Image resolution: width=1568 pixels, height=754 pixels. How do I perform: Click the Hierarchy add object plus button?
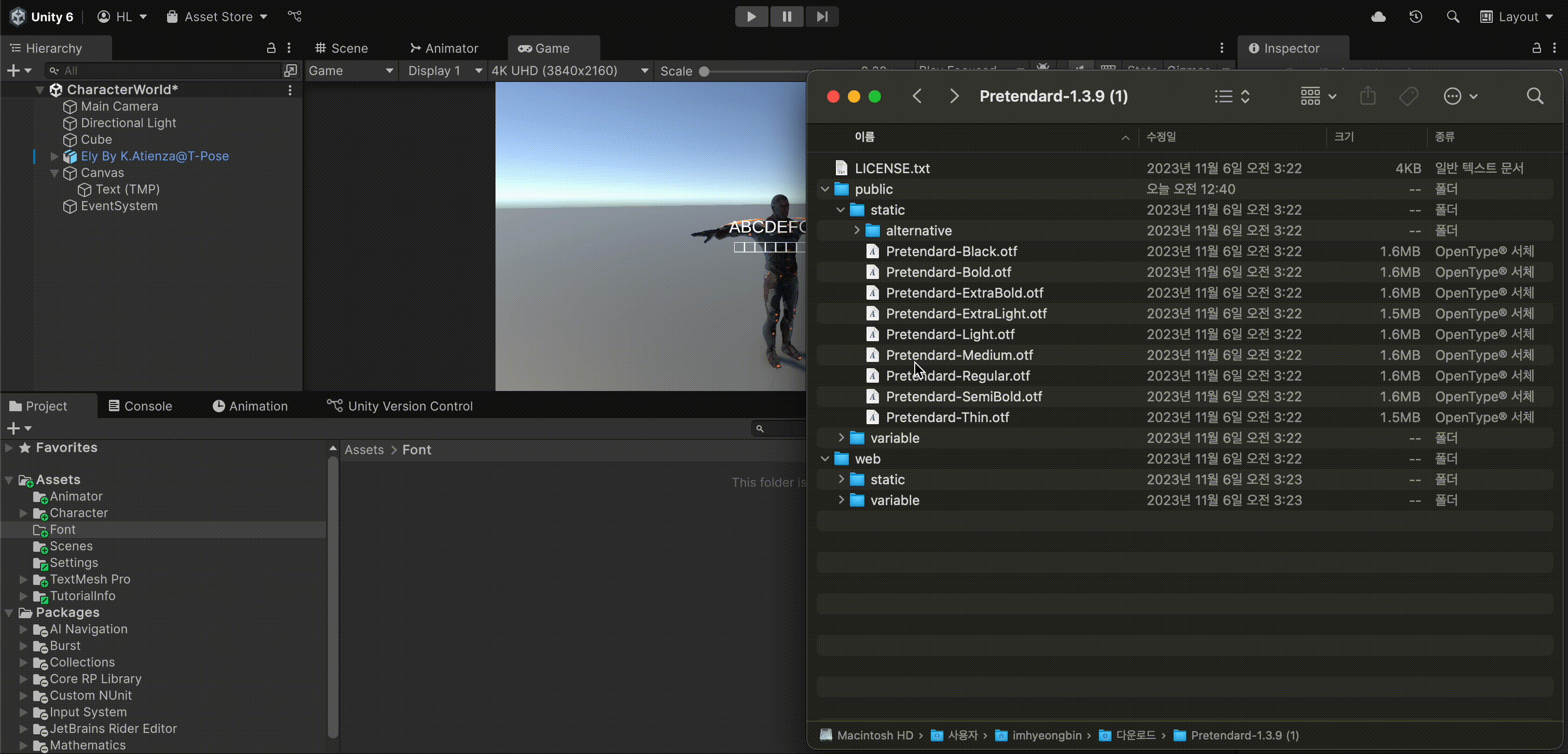[x=18, y=71]
